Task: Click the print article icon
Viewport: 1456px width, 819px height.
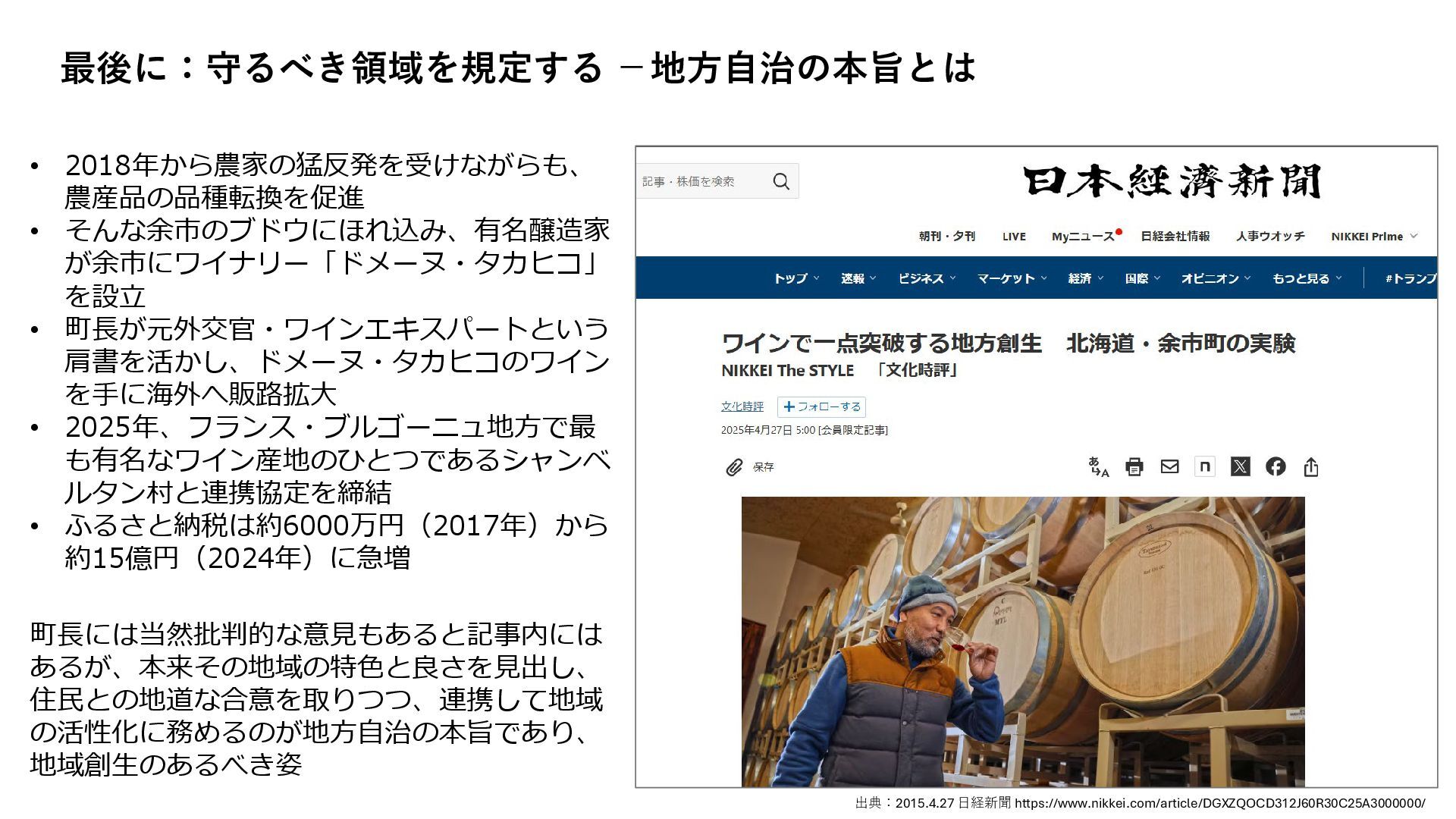Action: tap(1134, 466)
